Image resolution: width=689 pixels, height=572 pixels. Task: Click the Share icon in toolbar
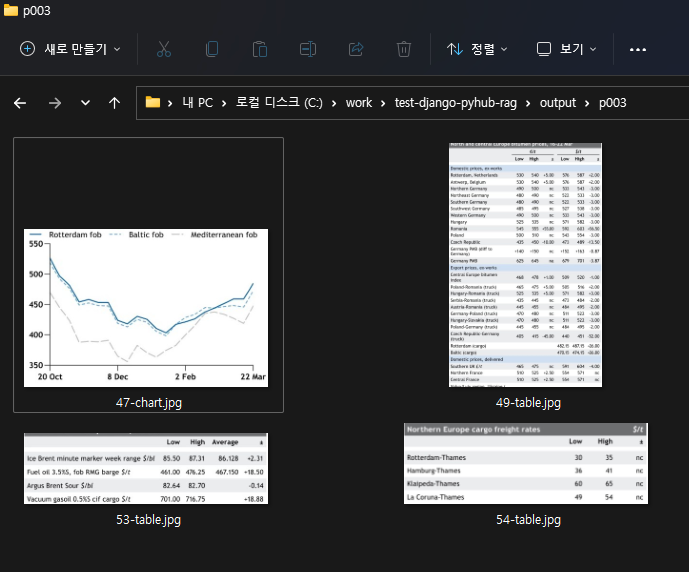pyautogui.click(x=356, y=49)
